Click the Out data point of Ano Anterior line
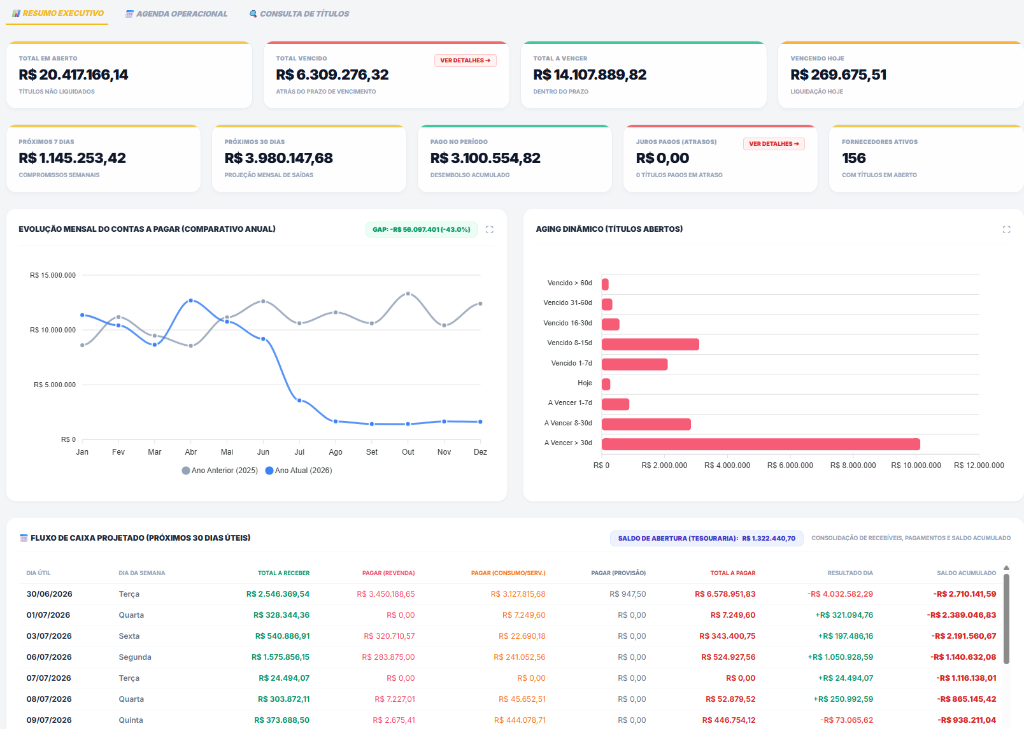This screenshot has height=729, width=1024. 408,294
